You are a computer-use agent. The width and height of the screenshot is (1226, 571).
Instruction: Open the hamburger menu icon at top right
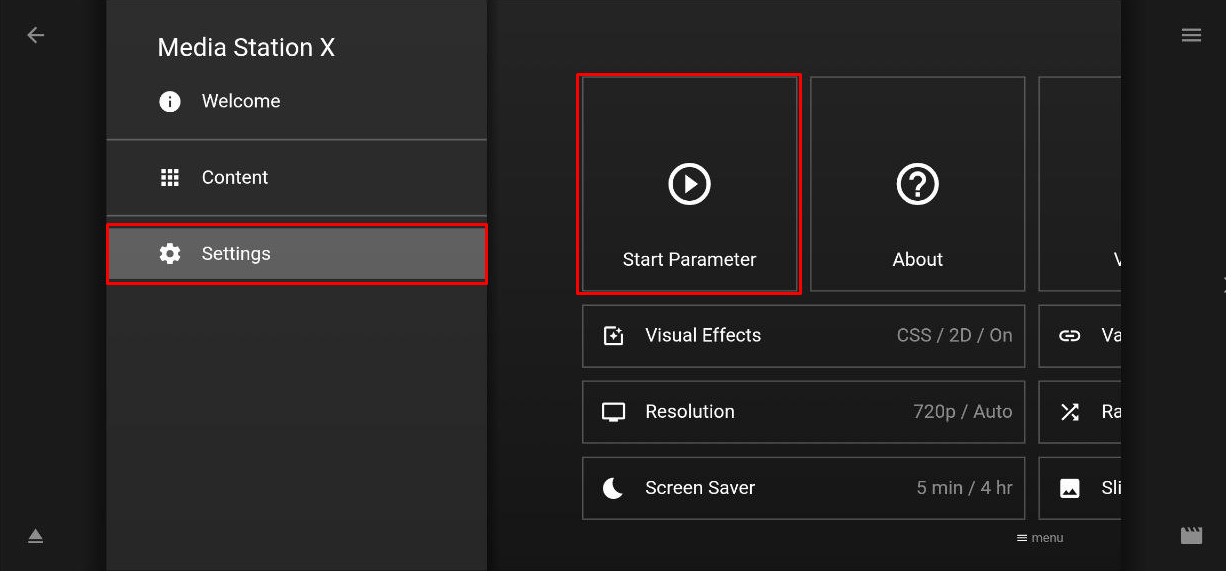1191,35
